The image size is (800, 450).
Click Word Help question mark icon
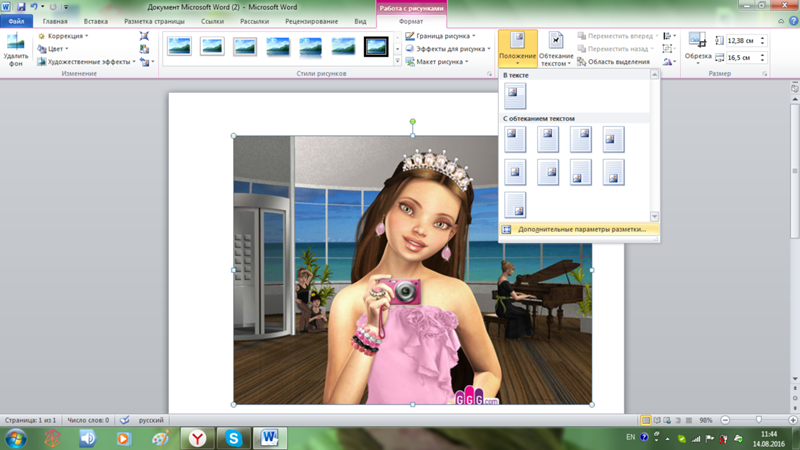[793, 21]
